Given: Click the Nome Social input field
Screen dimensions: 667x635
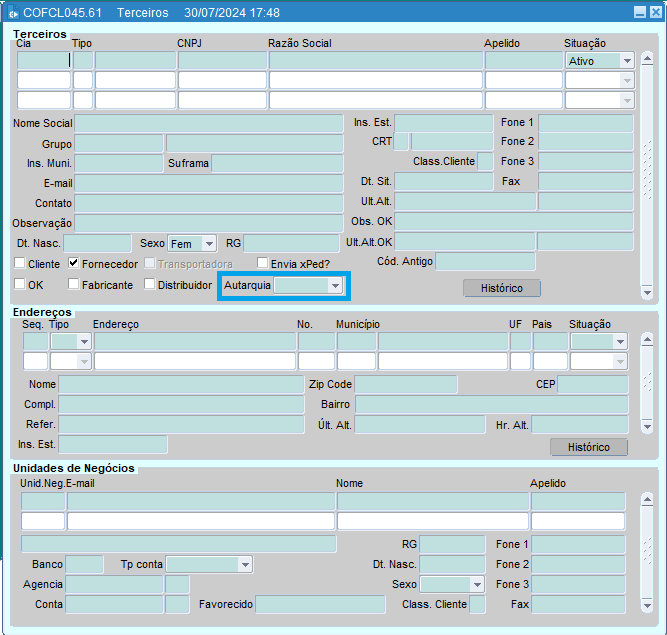Looking at the screenshot, I should pyautogui.click(x=210, y=123).
